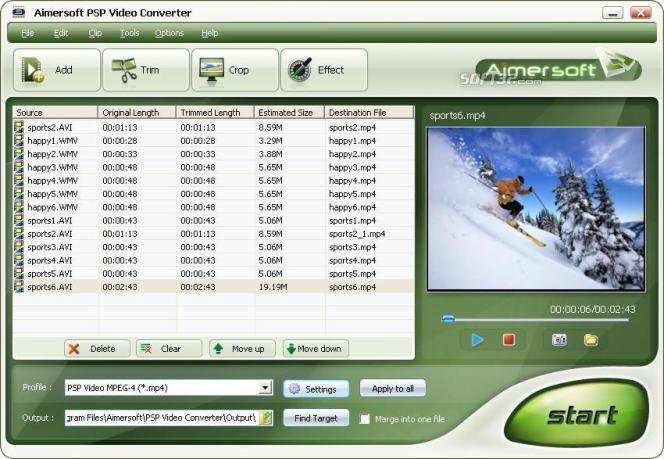
Task: Sort by Original Length column header
Action: click(x=137, y=113)
